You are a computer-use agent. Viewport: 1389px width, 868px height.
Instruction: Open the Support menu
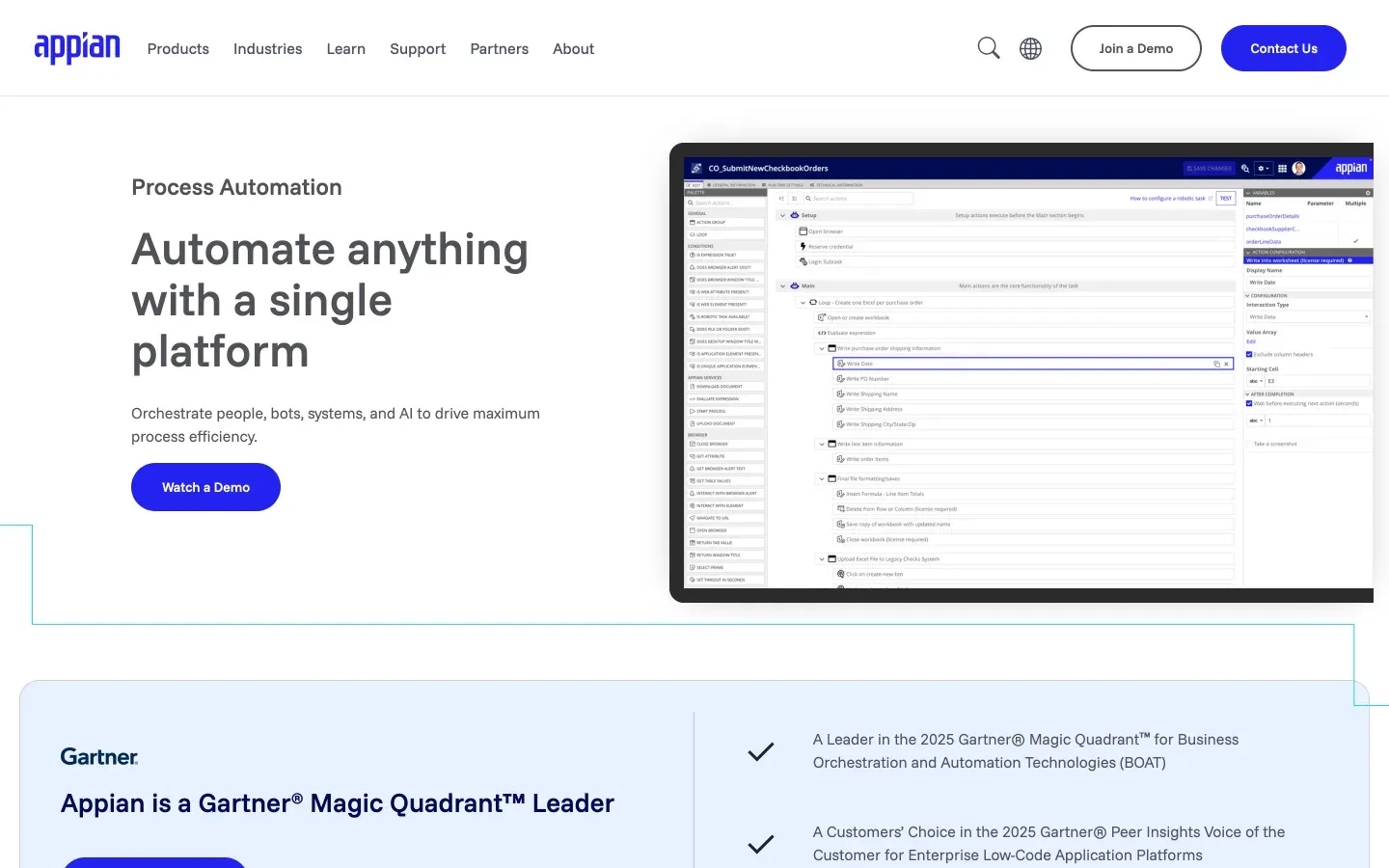418,48
